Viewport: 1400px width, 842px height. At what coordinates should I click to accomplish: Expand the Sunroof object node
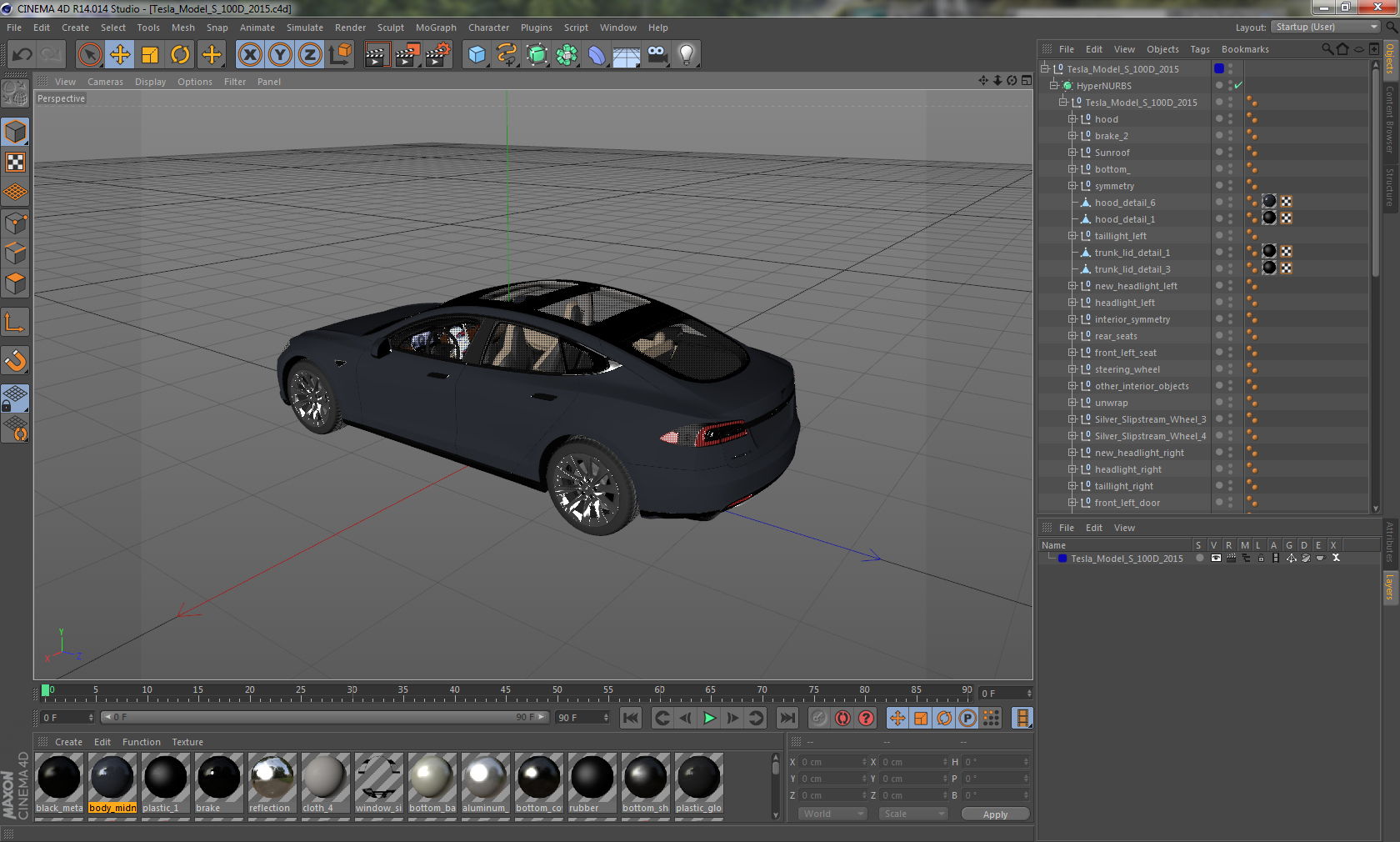pos(1072,153)
